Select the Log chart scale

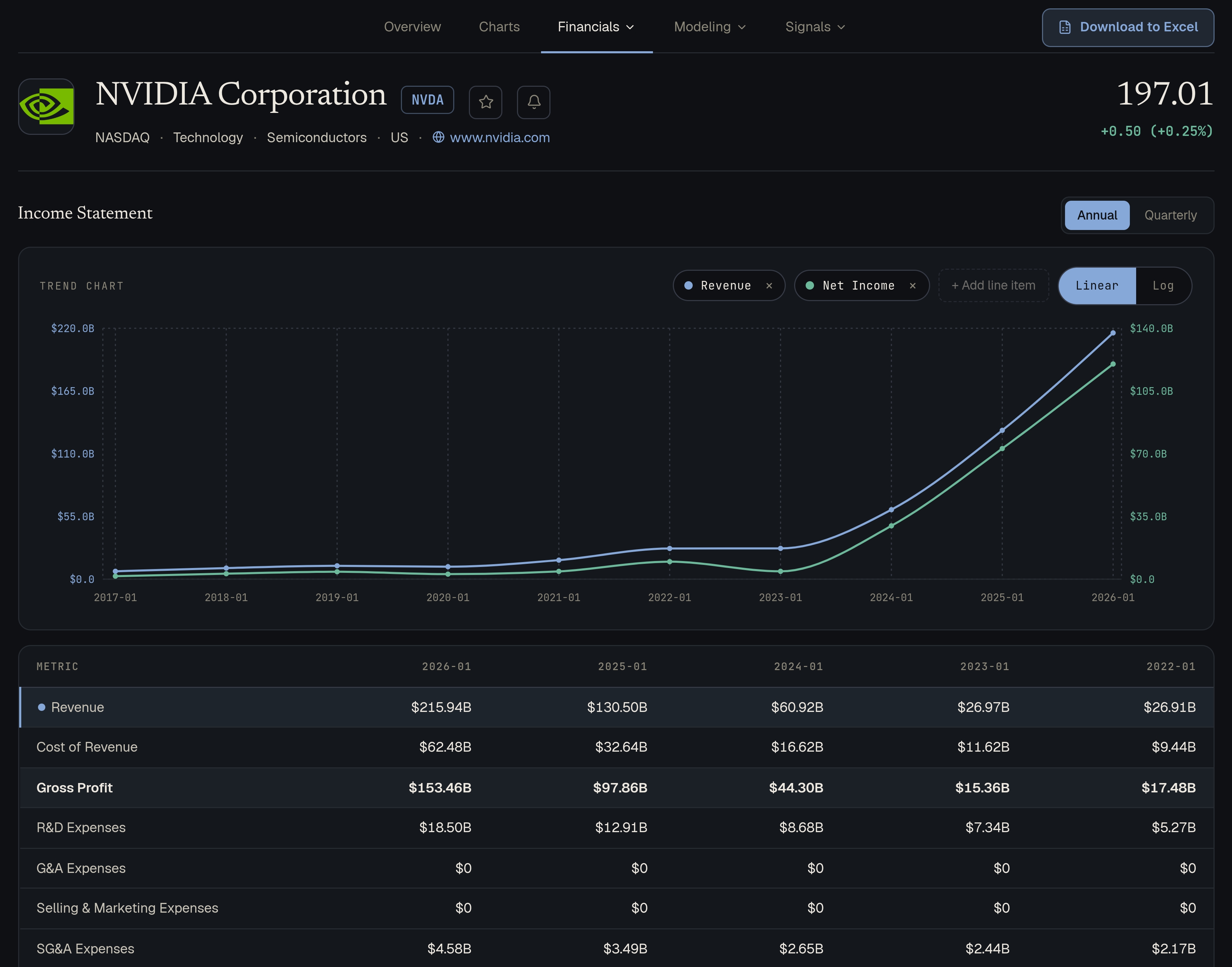coord(1163,286)
